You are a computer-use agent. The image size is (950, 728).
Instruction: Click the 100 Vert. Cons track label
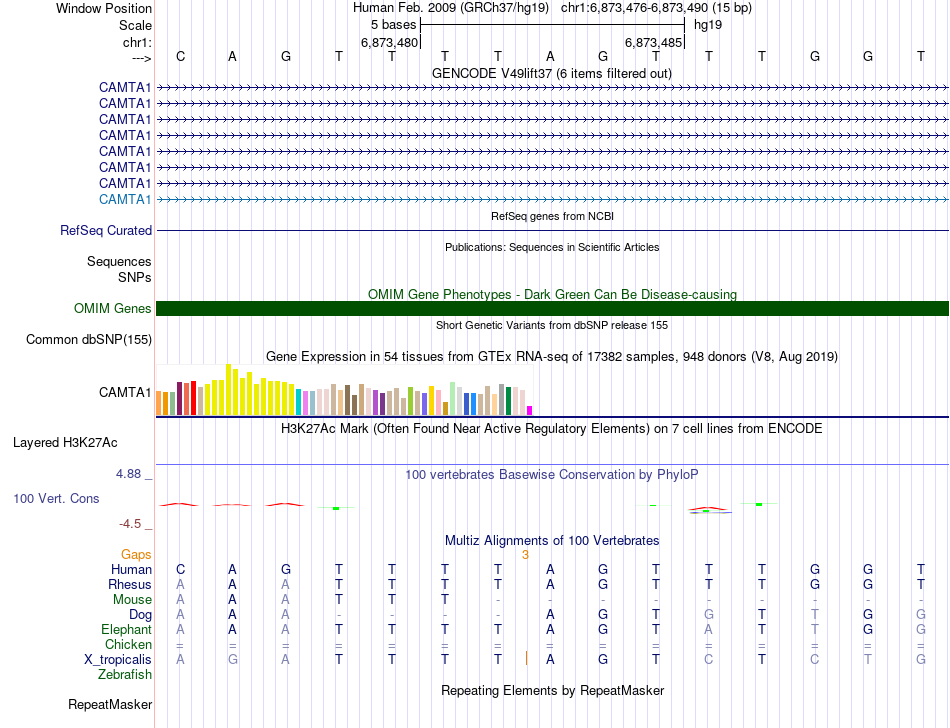[x=56, y=498]
